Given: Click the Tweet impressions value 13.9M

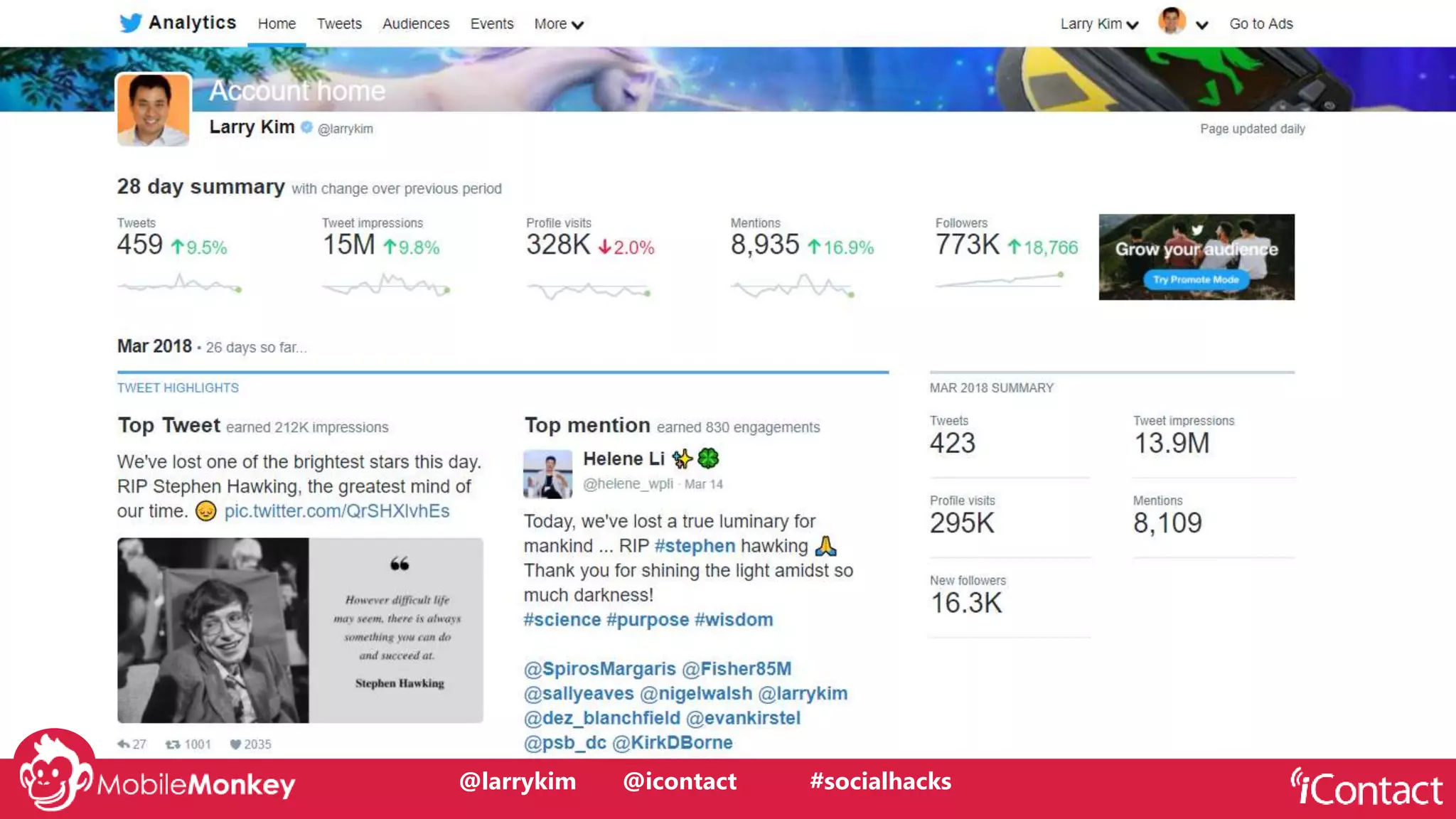Looking at the screenshot, I should (x=1172, y=444).
